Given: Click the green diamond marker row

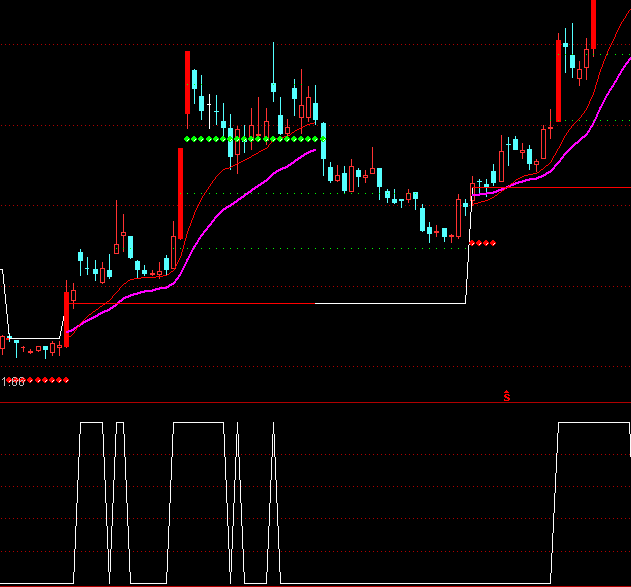Looking at the screenshot, I should click(x=254, y=138).
